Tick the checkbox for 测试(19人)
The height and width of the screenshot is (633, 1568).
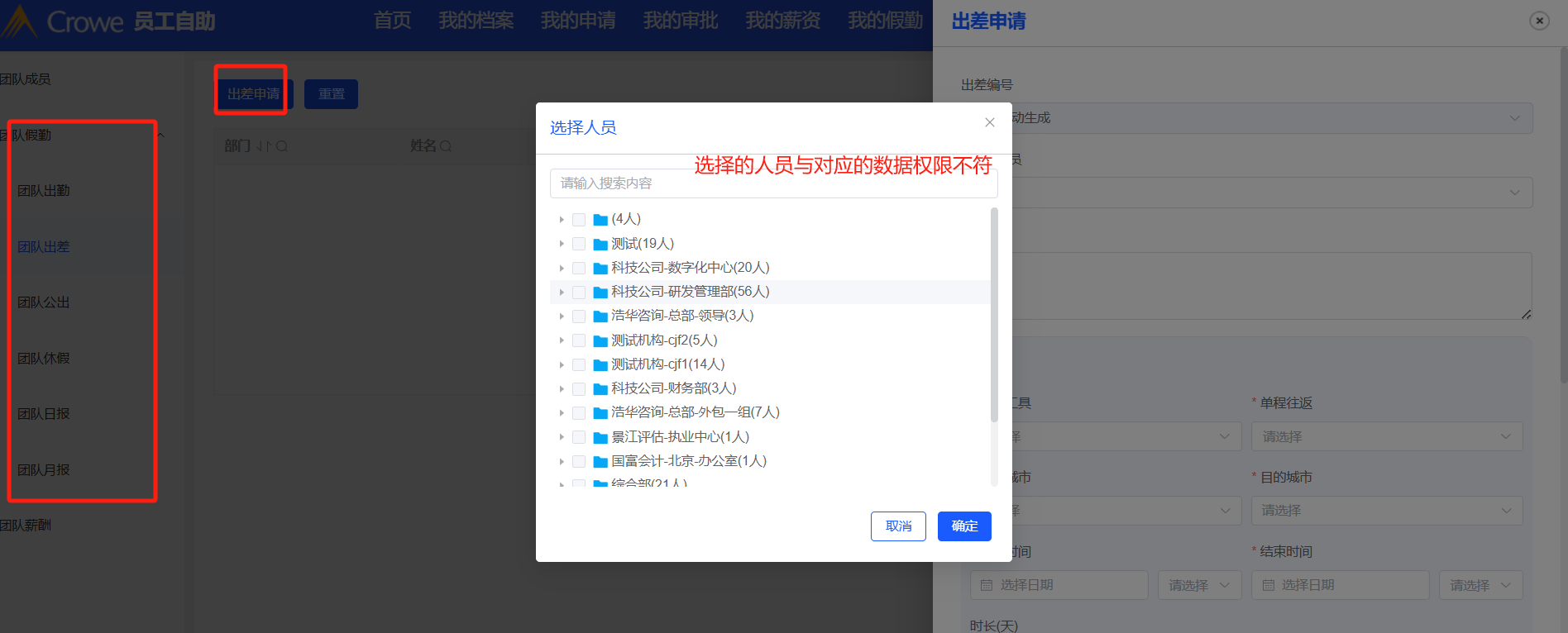pyautogui.click(x=579, y=245)
